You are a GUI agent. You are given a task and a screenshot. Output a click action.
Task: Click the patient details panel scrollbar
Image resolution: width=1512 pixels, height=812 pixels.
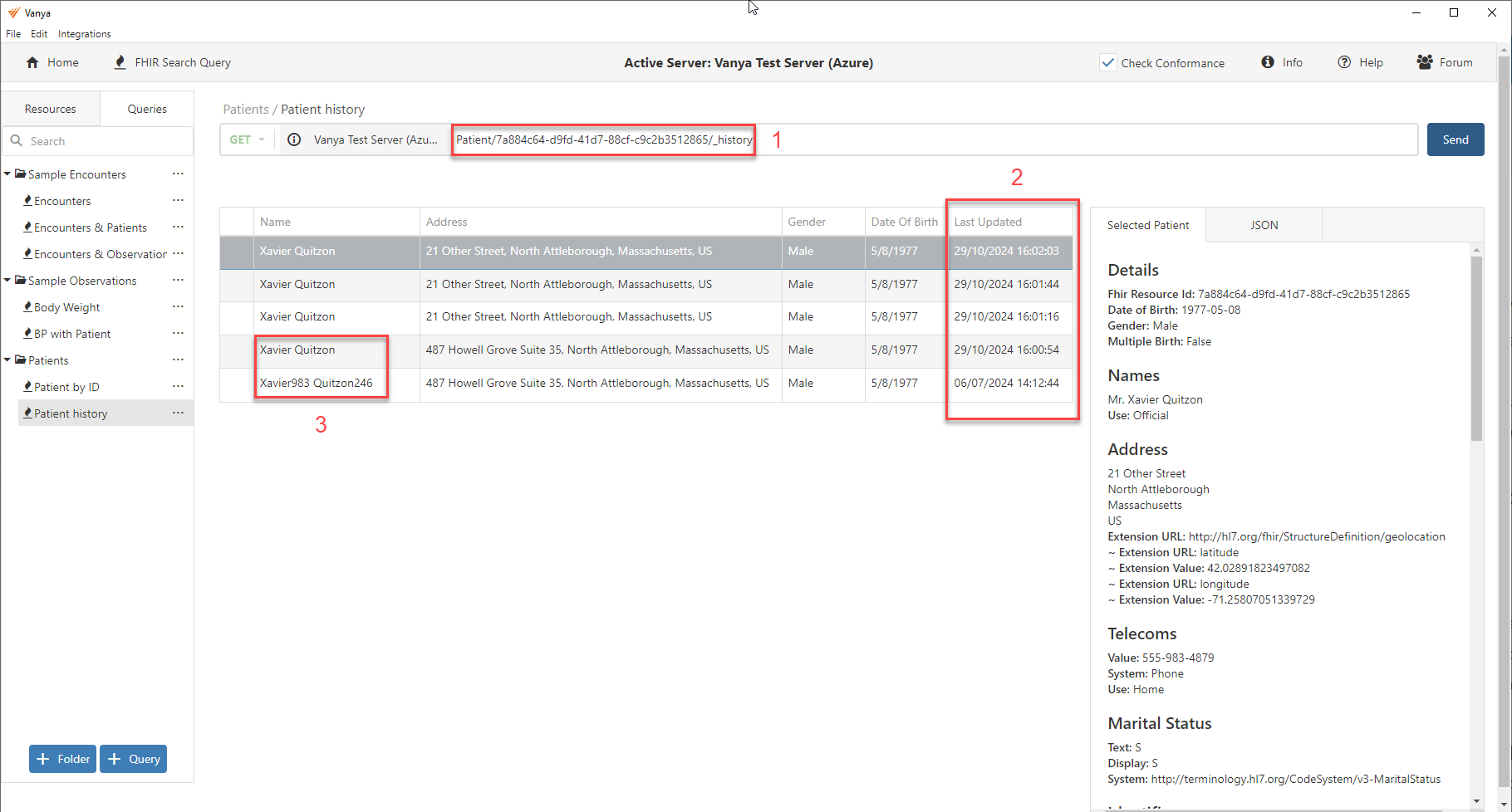tap(1476, 349)
